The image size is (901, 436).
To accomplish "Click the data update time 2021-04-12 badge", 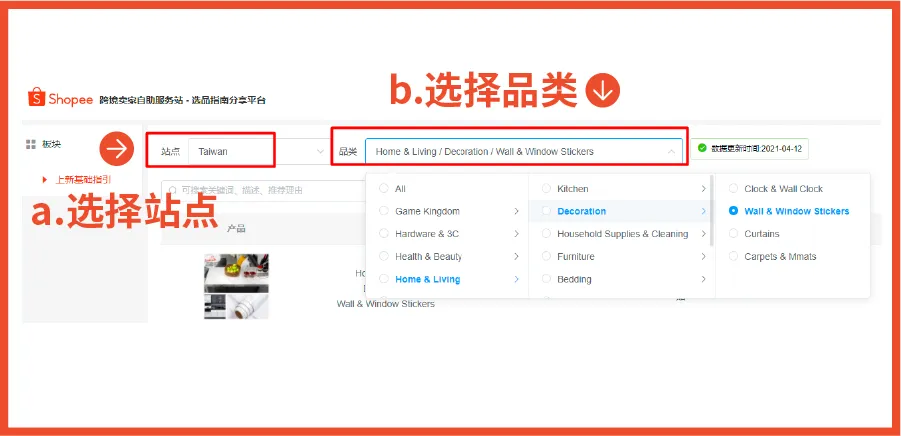I will click(x=749, y=148).
